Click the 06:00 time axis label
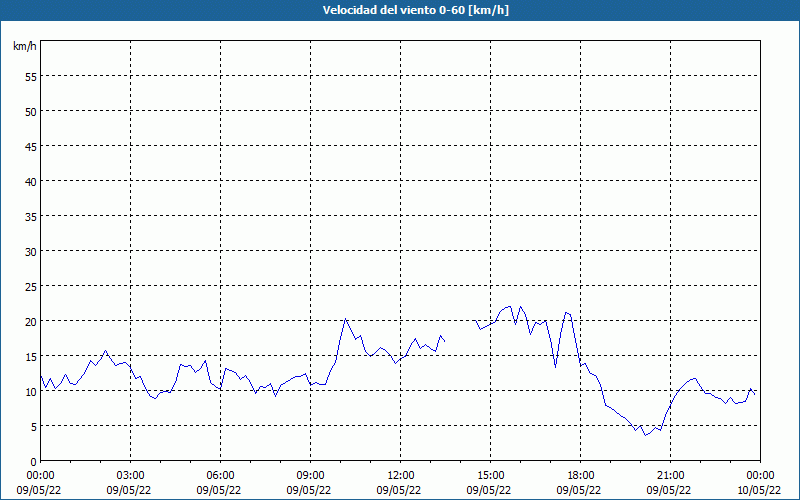The height and width of the screenshot is (500, 800). [220, 476]
